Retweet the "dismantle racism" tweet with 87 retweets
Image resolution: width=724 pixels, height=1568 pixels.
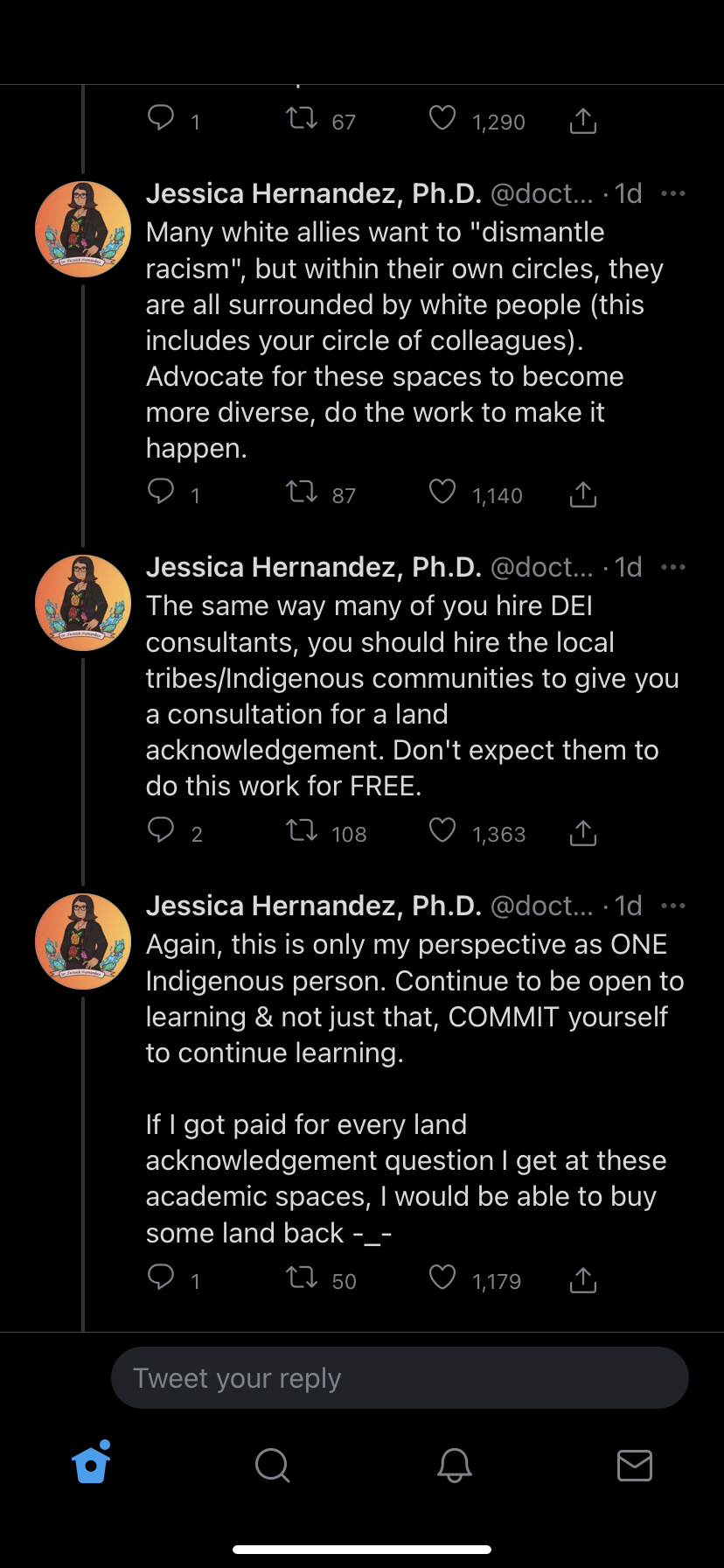pyautogui.click(x=303, y=493)
